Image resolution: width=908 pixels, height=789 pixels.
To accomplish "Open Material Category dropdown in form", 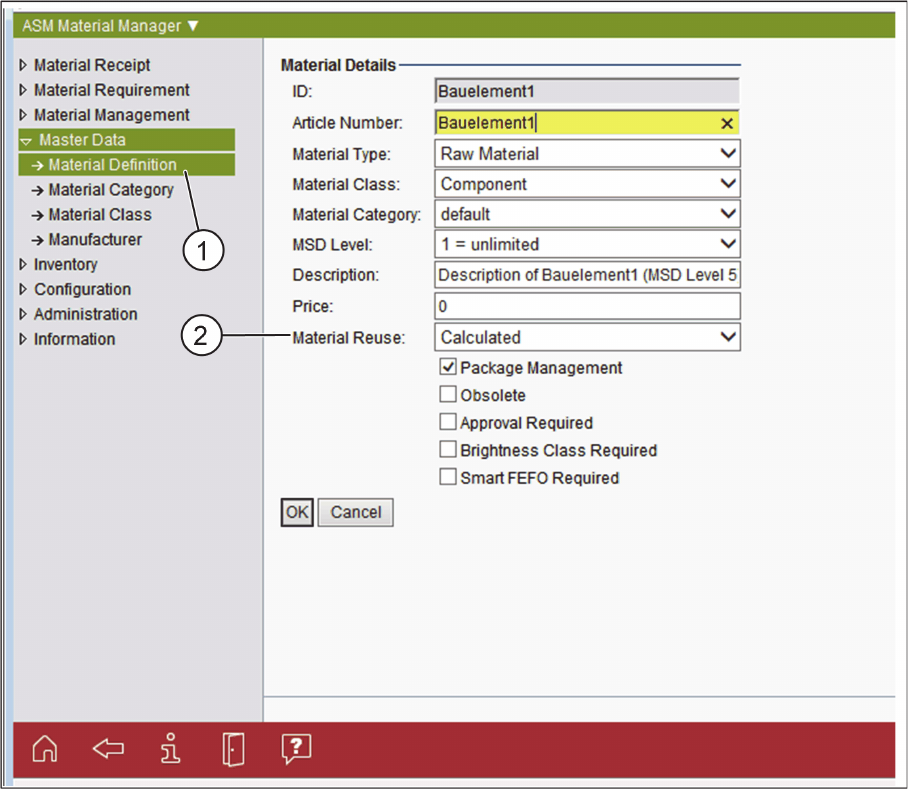I will point(587,214).
